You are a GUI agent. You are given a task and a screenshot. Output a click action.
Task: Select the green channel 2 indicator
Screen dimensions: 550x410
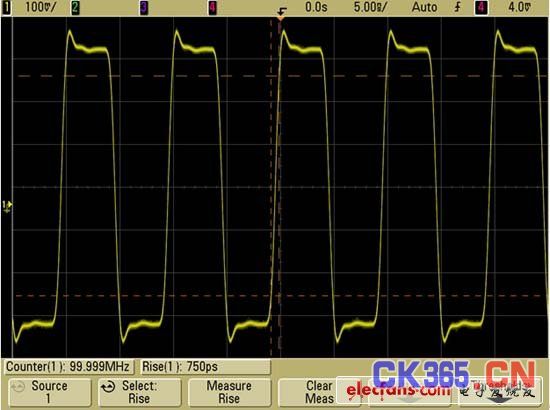[75, 8]
